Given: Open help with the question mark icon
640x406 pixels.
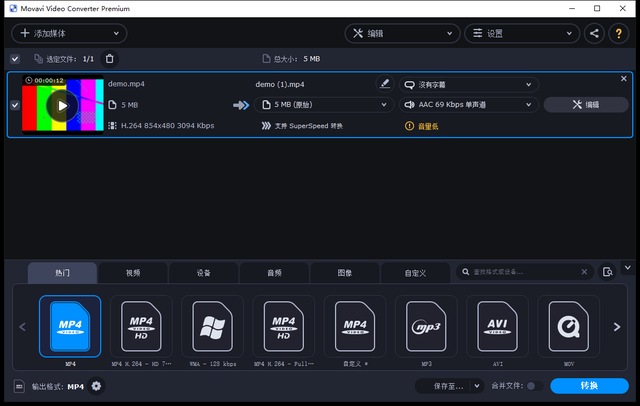Looking at the screenshot, I should (x=618, y=33).
